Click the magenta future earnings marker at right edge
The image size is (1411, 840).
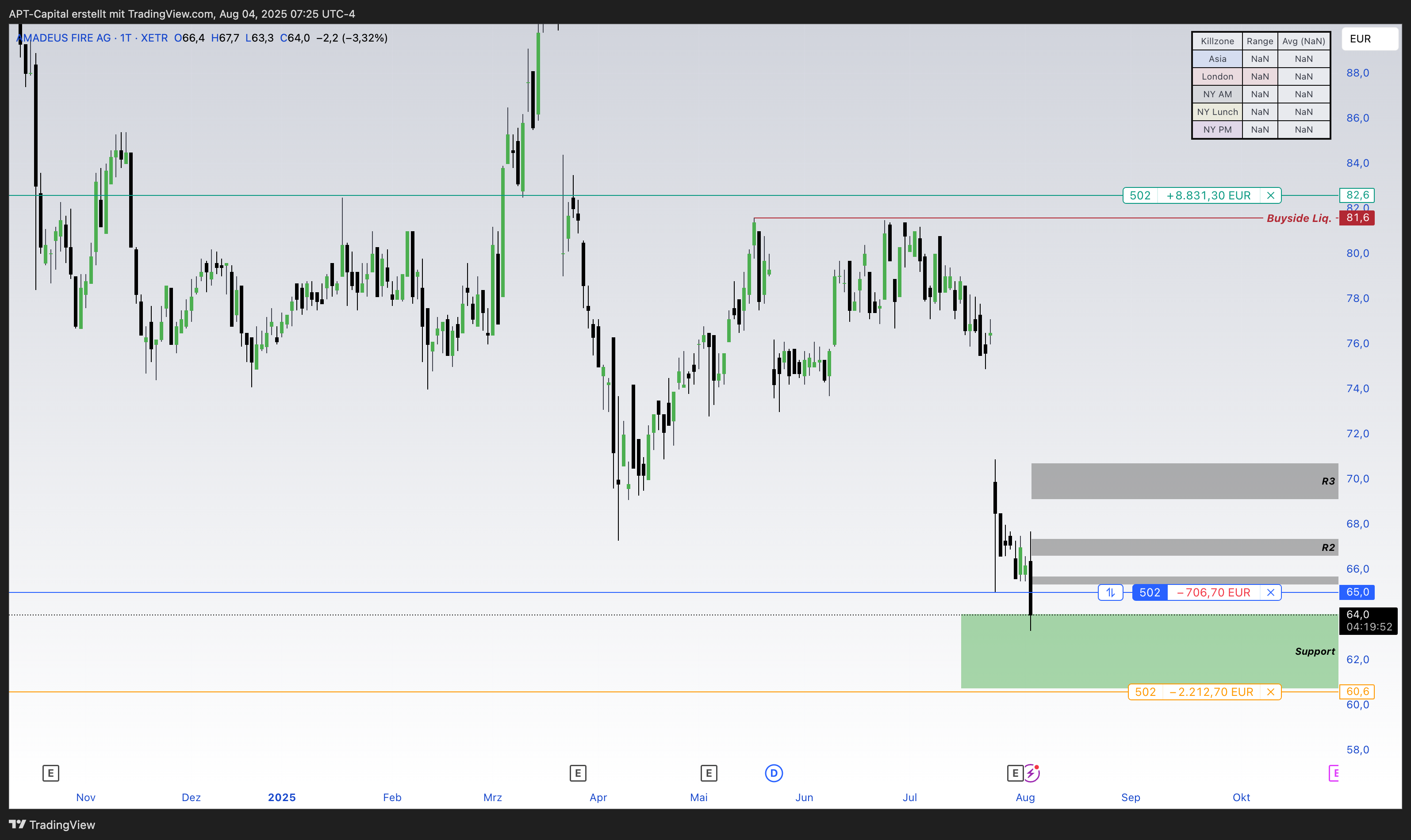tap(1334, 773)
